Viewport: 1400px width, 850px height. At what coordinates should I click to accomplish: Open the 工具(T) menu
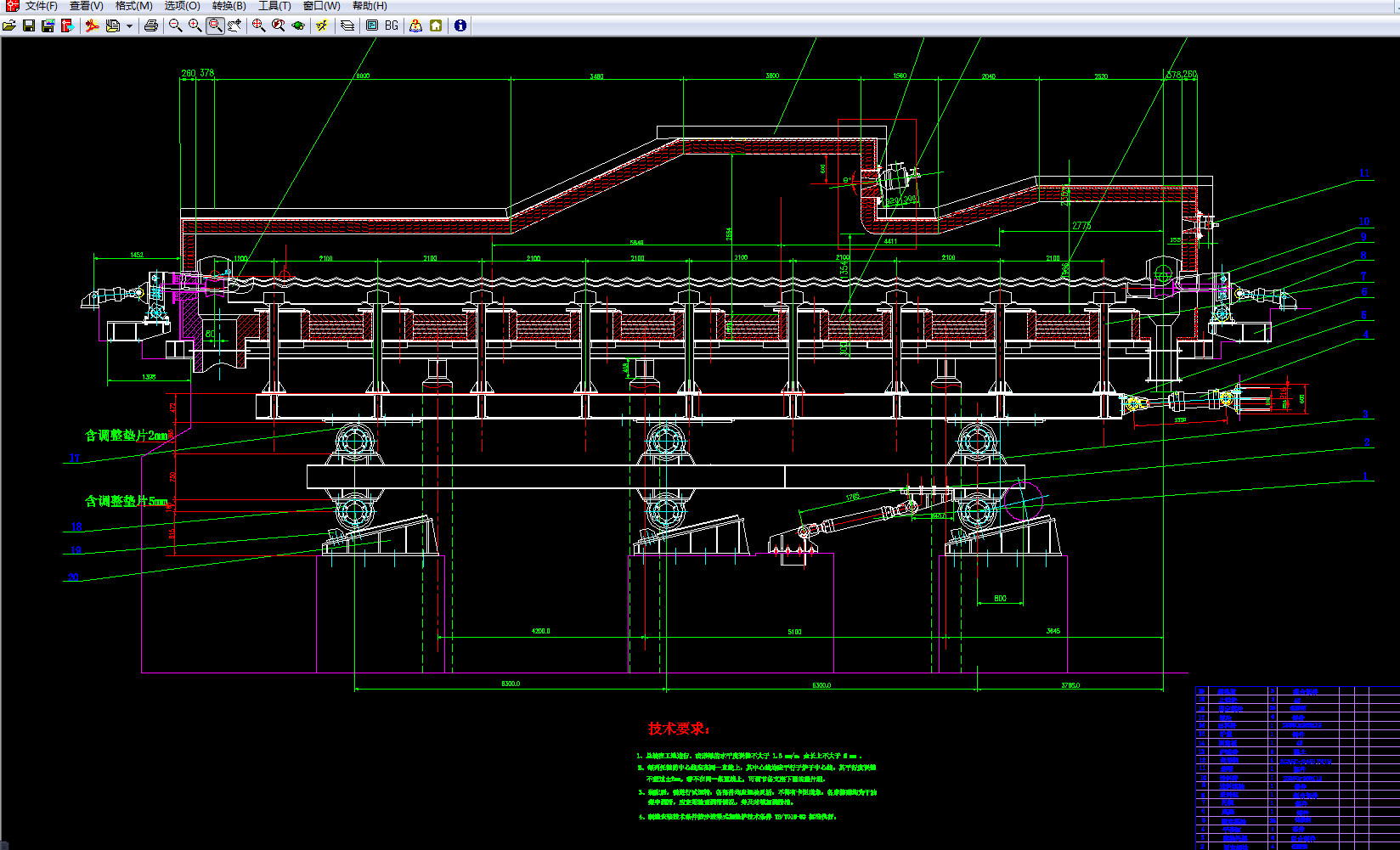point(274,6)
